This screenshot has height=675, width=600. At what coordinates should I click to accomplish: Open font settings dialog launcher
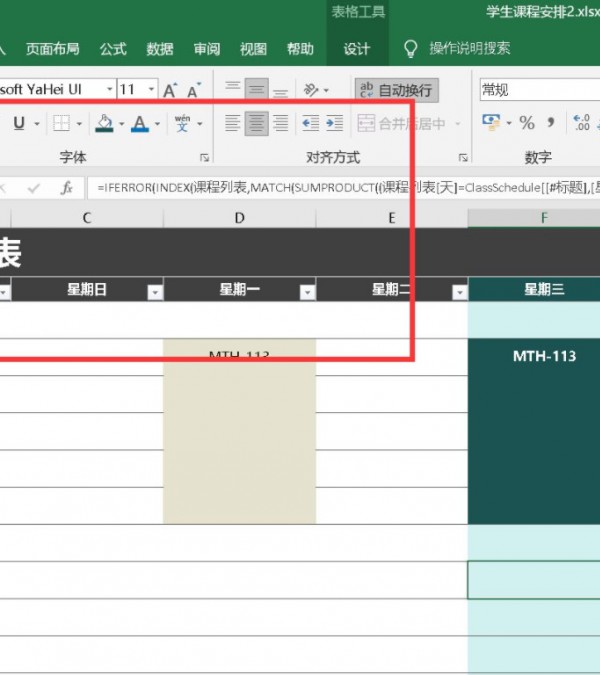click(x=204, y=158)
